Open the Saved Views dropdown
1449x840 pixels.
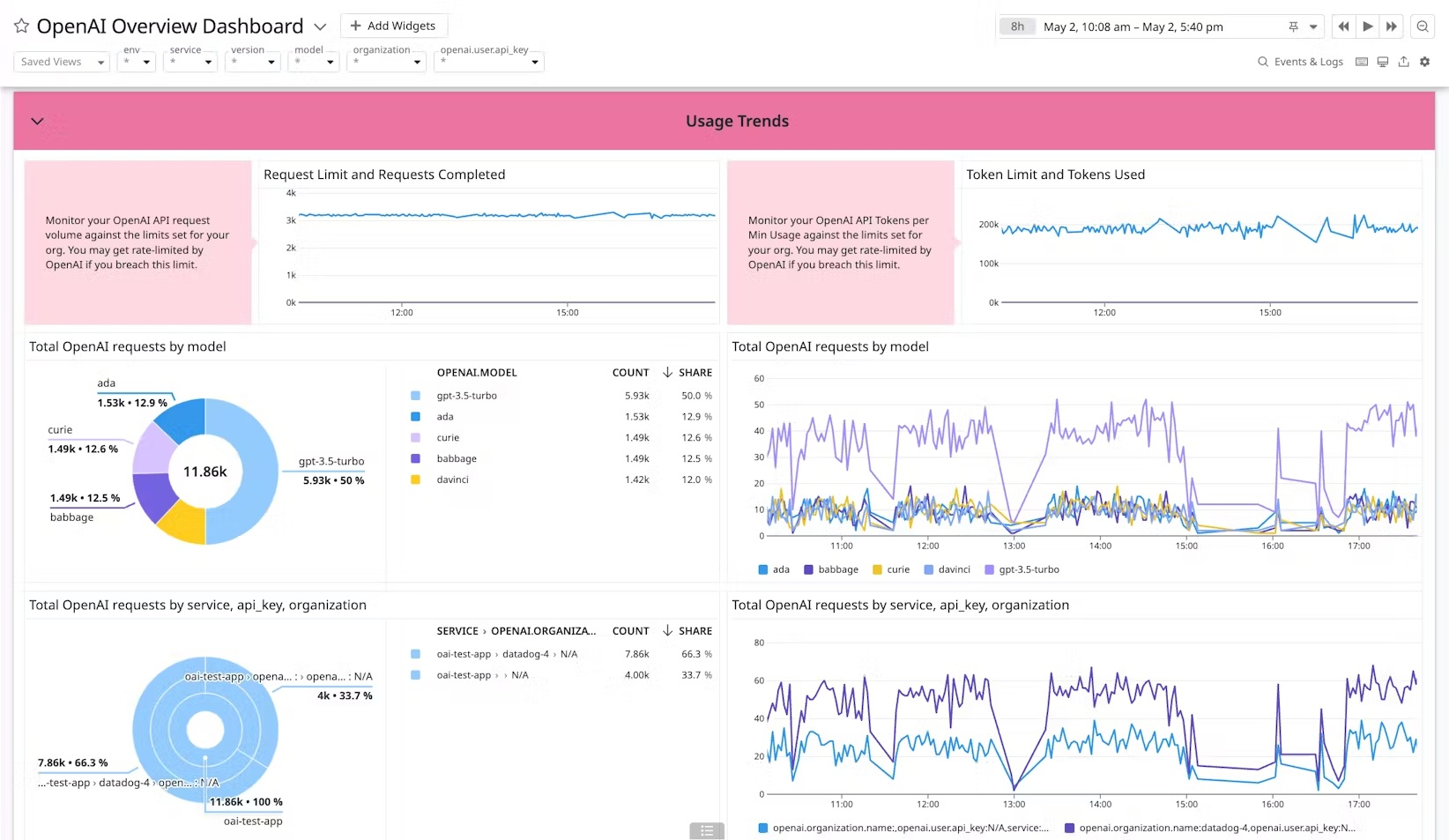(60, 62)
